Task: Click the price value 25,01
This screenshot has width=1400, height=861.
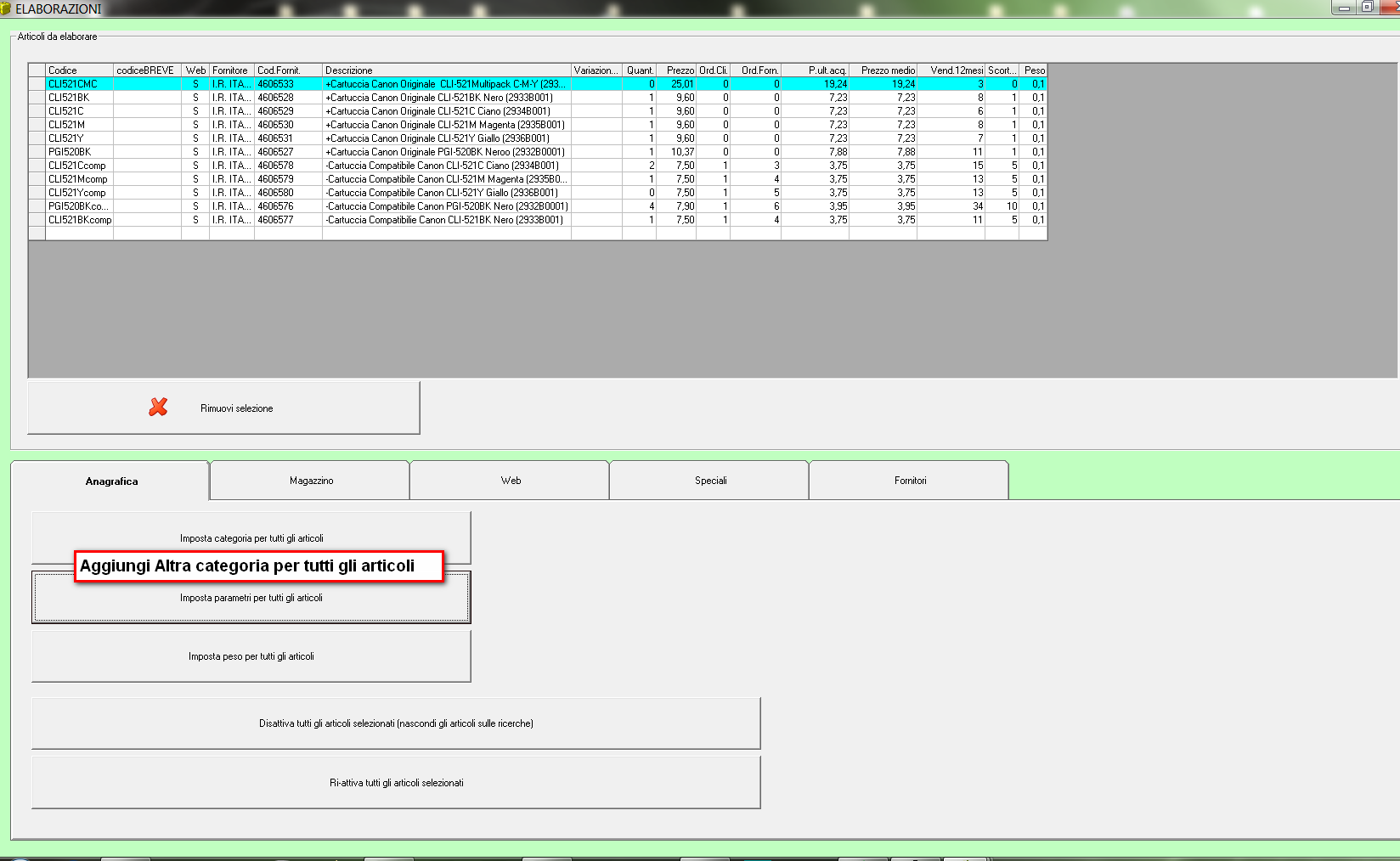Action: point(676,84)
